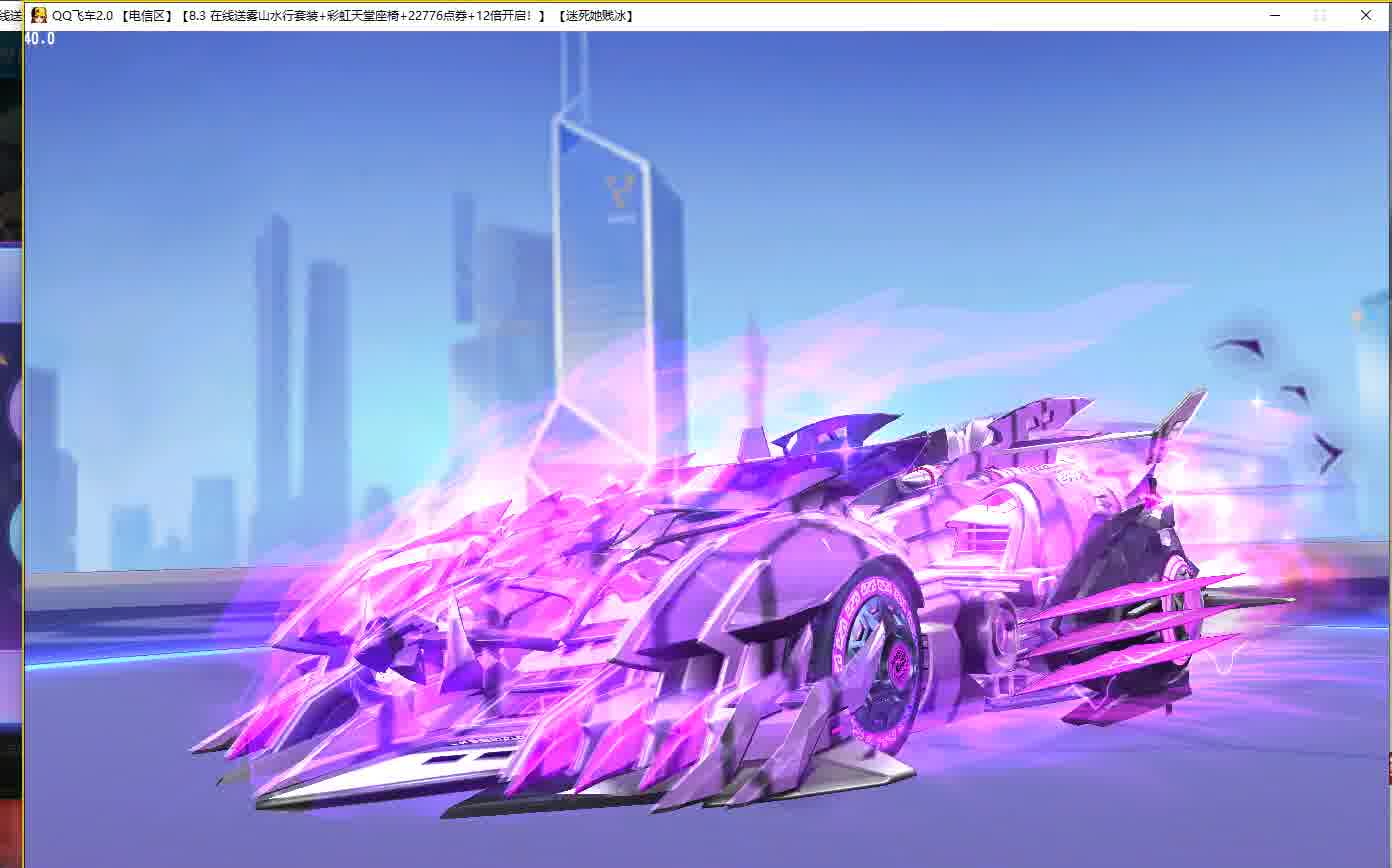Minimize the QQ飞车2.0 game window
This screenshot has width=1392, height=868.
coord(1274,15)
